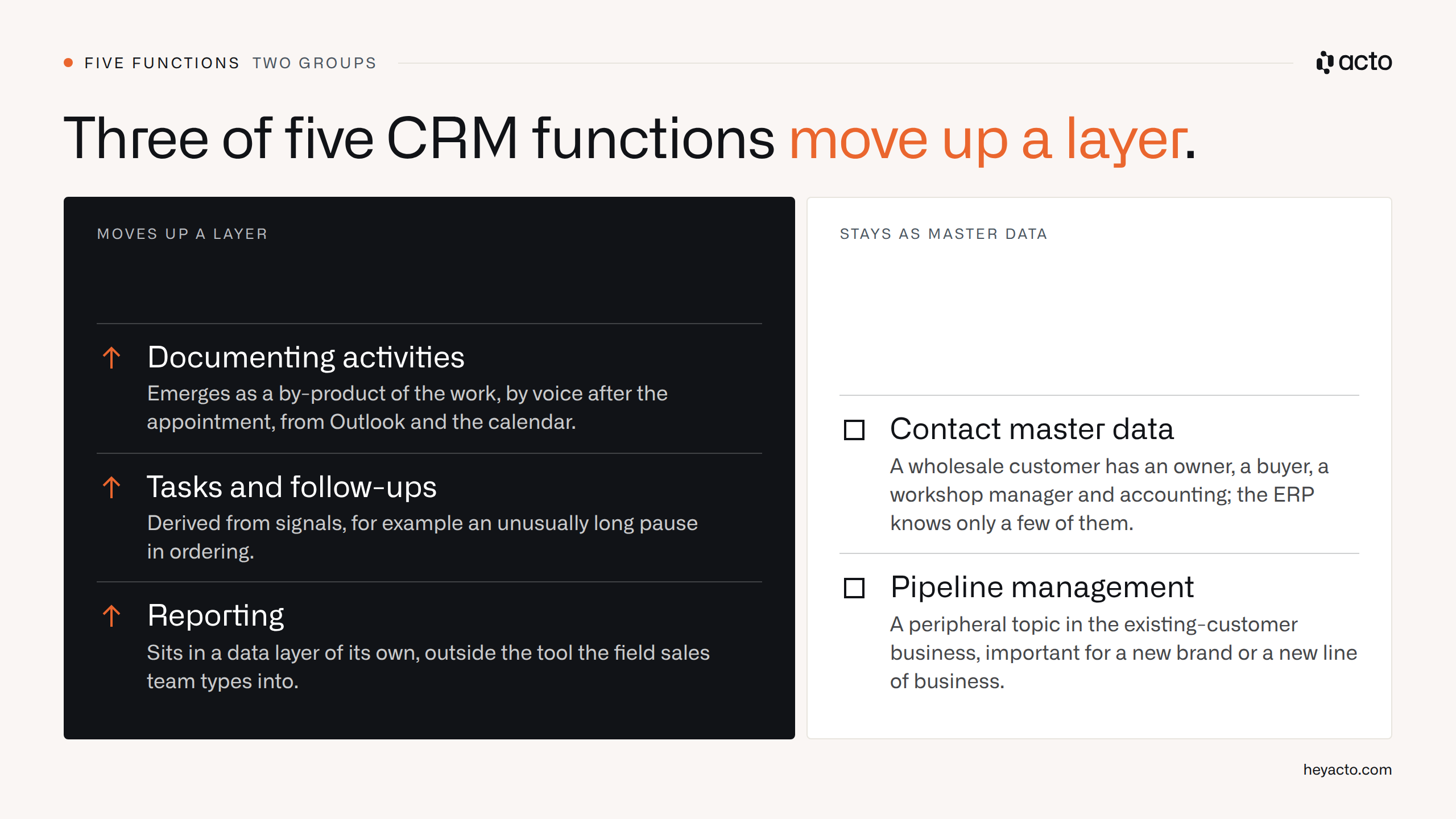Click the up arrow next to Tasks and follow-ups
Image resolution: width=1456 pixels, height=819 pixels.
click(x=111, y=487)
